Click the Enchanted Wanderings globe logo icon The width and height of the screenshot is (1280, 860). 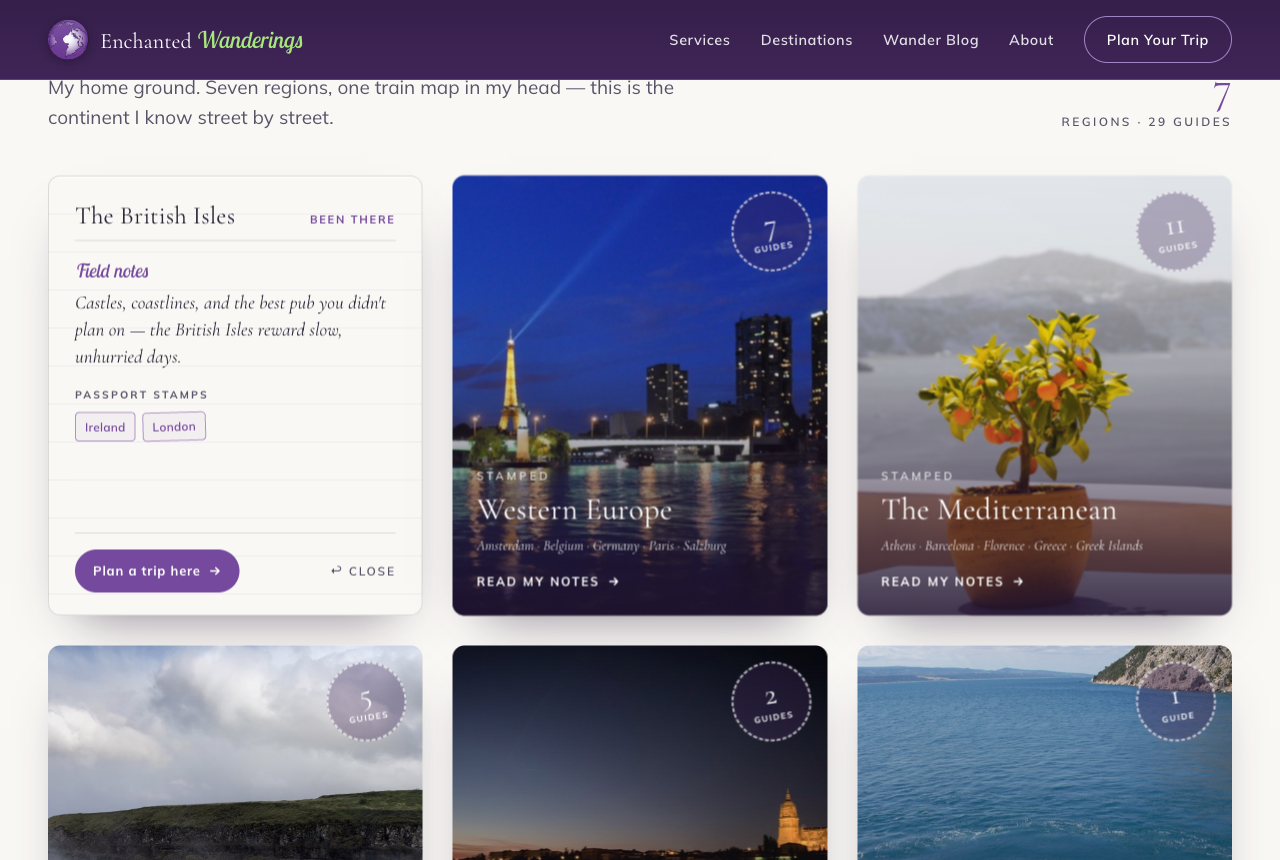(68, 40)
